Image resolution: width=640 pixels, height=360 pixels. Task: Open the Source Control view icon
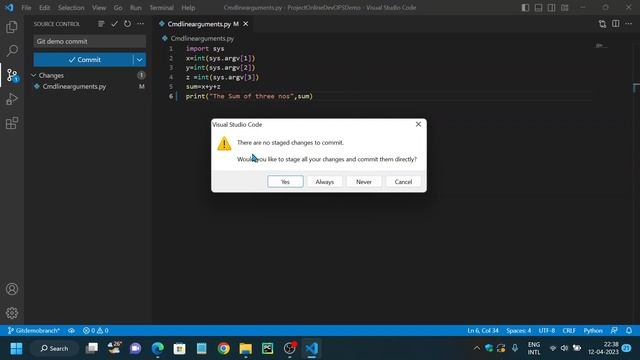pos(12,75)
